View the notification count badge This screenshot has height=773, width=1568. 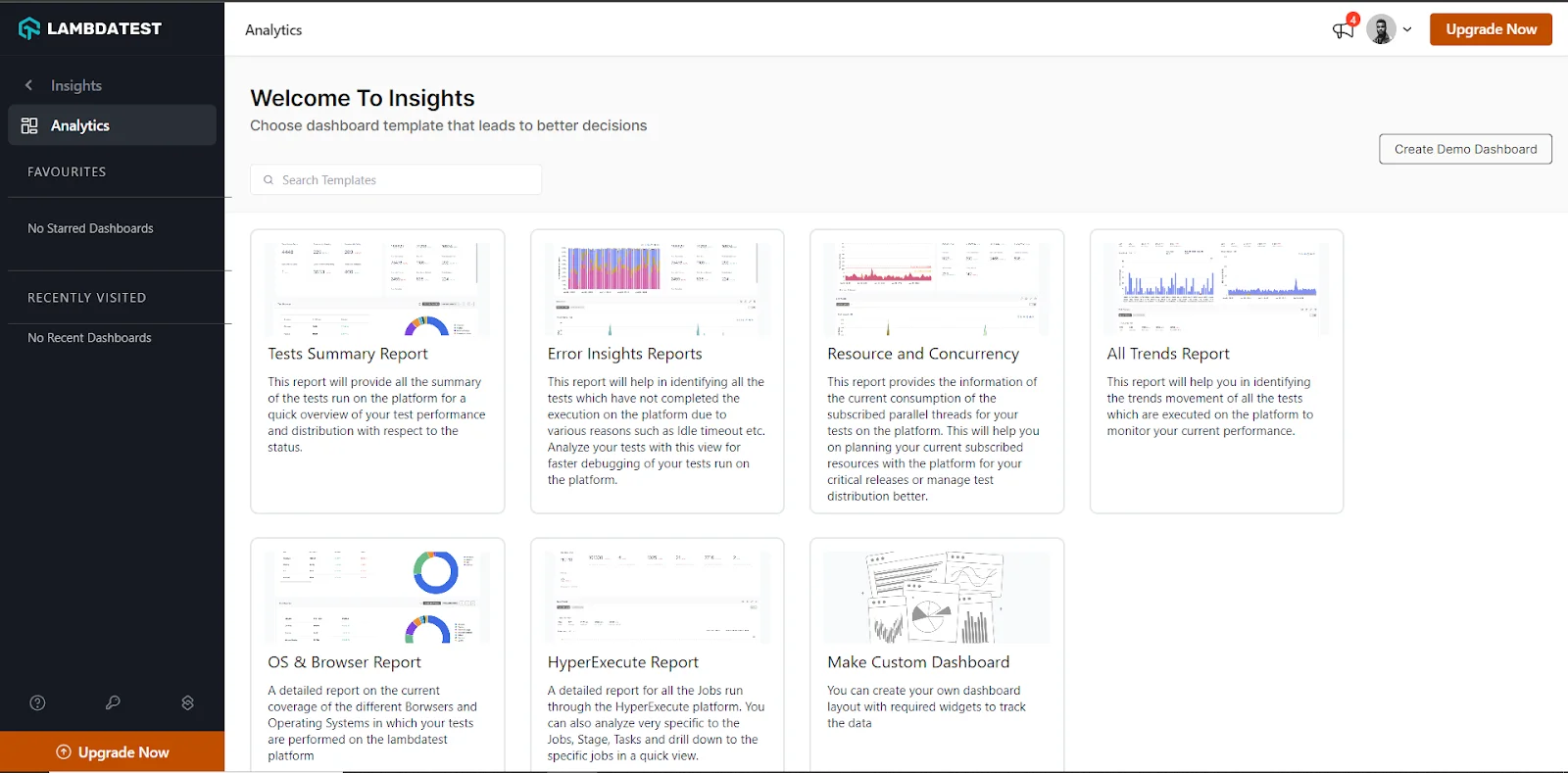click(1352, 19)
